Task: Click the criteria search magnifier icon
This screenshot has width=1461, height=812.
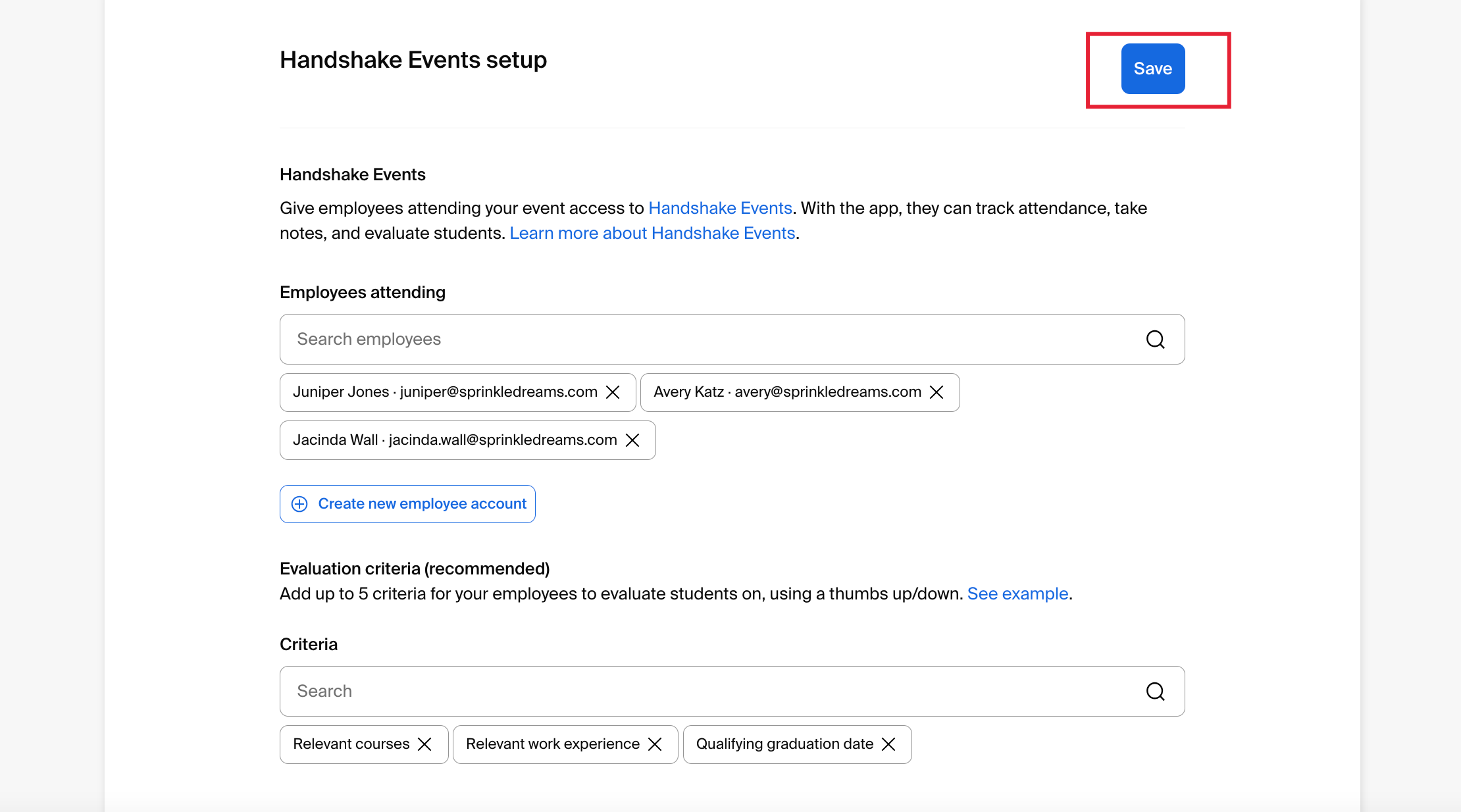Action: click(1155, 692)
